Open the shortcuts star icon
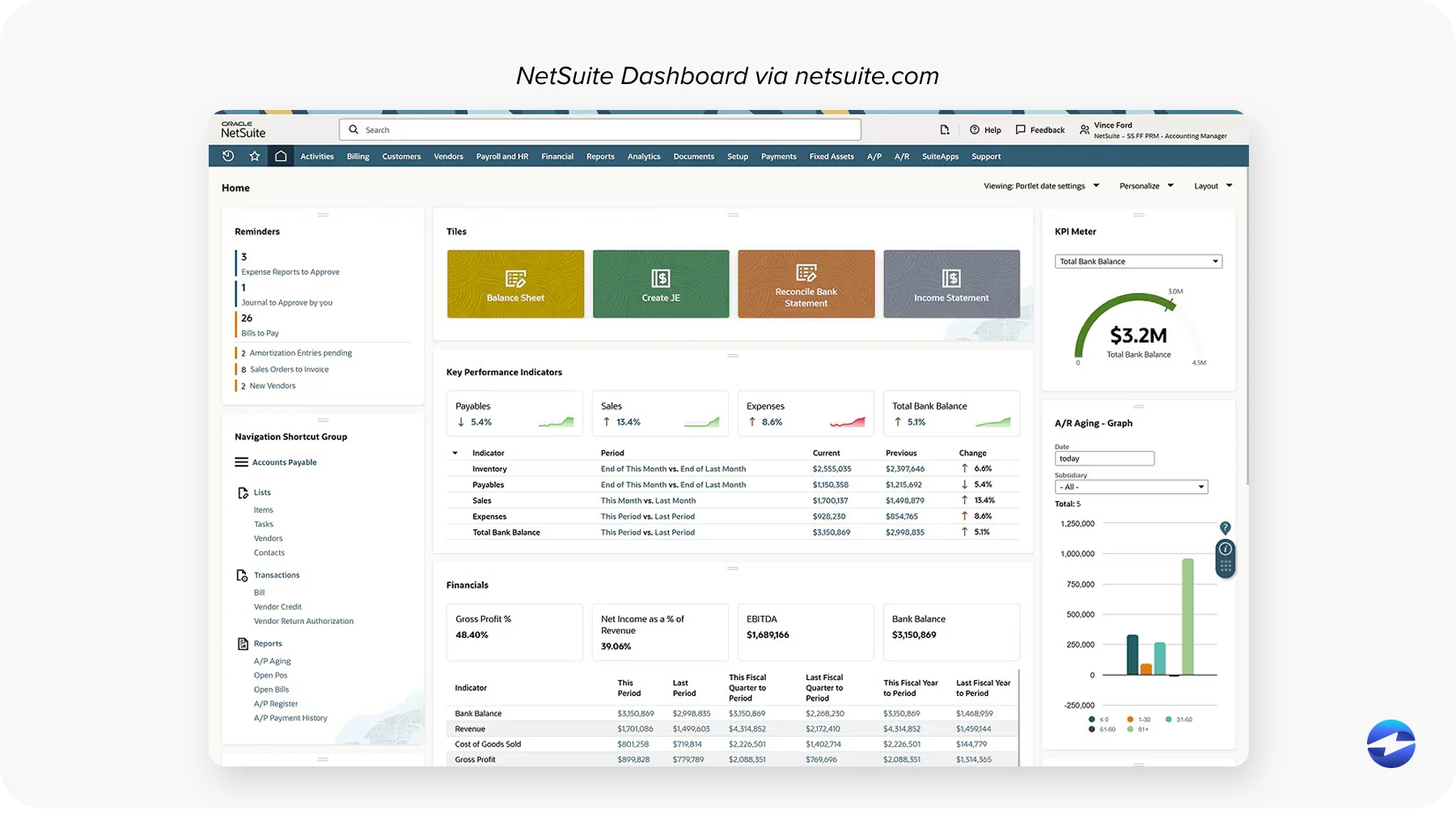 point(255,156)
